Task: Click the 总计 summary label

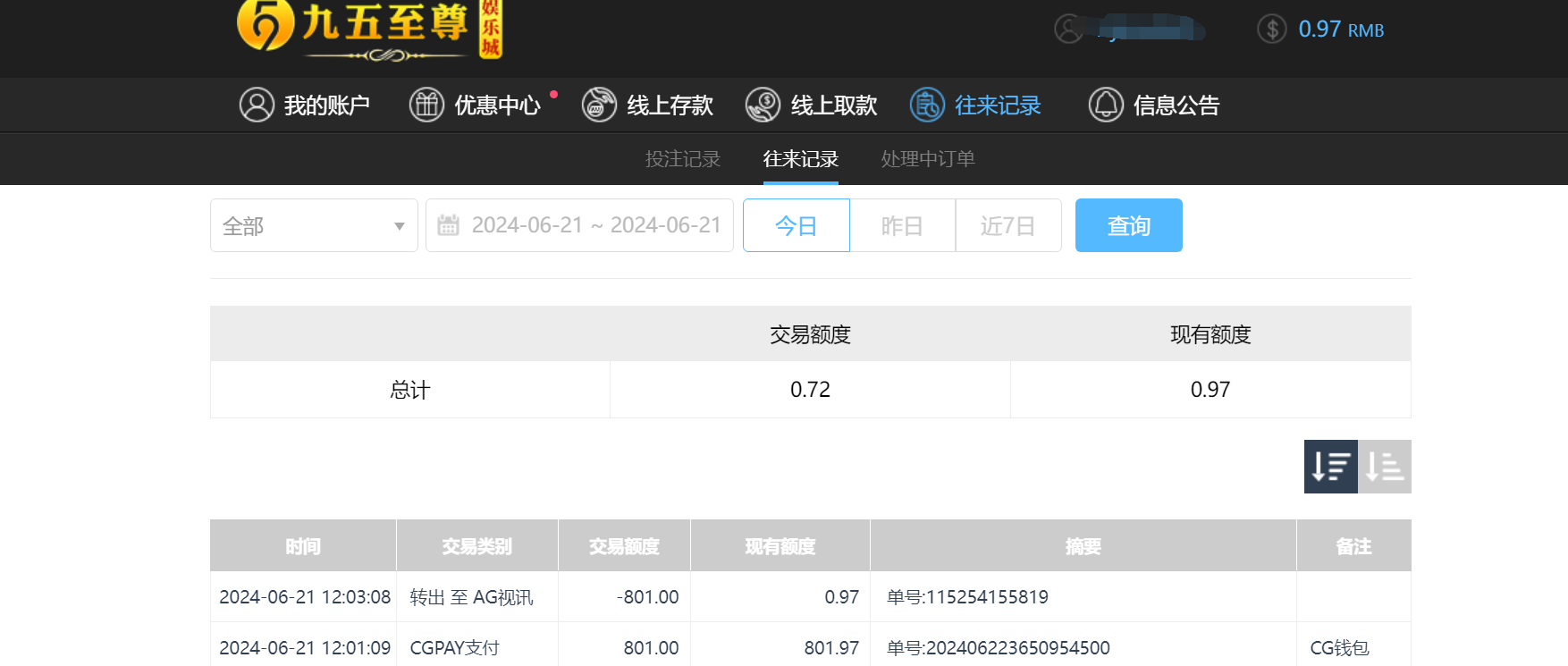Action: point(410,390)
